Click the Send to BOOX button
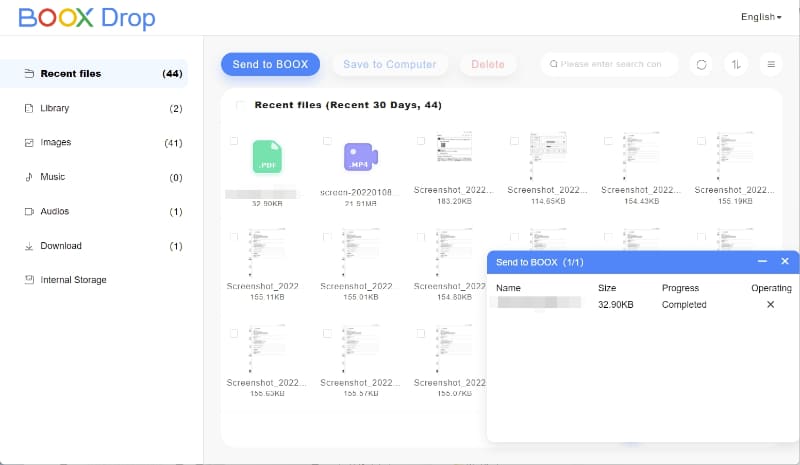Screen dimensions: 800x465 270,64
